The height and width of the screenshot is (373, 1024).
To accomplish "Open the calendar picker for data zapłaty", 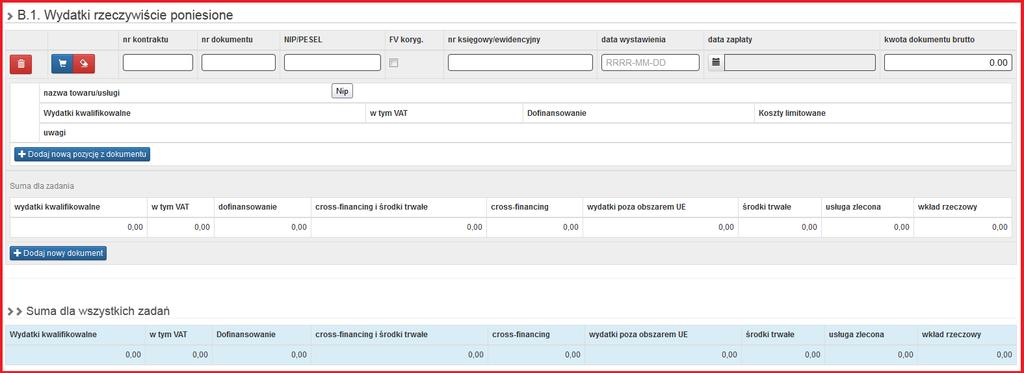I will tap(716, 62).
